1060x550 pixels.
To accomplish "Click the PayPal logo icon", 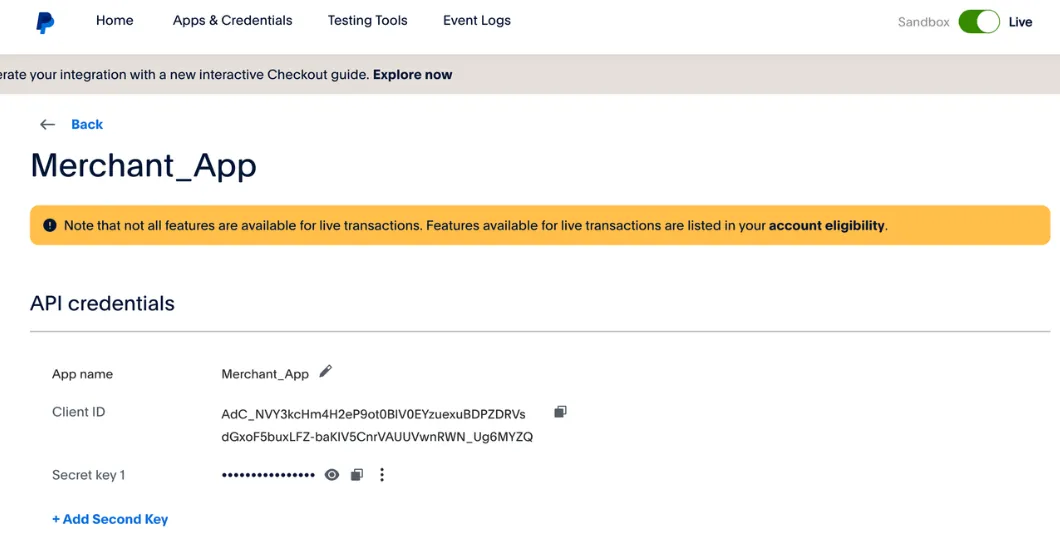I will (x=45, y=22).
